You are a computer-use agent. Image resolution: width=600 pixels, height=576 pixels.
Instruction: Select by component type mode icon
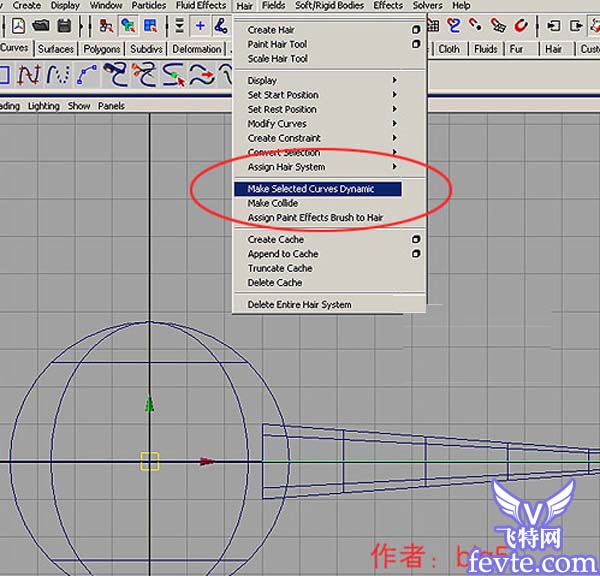(150, 26)
